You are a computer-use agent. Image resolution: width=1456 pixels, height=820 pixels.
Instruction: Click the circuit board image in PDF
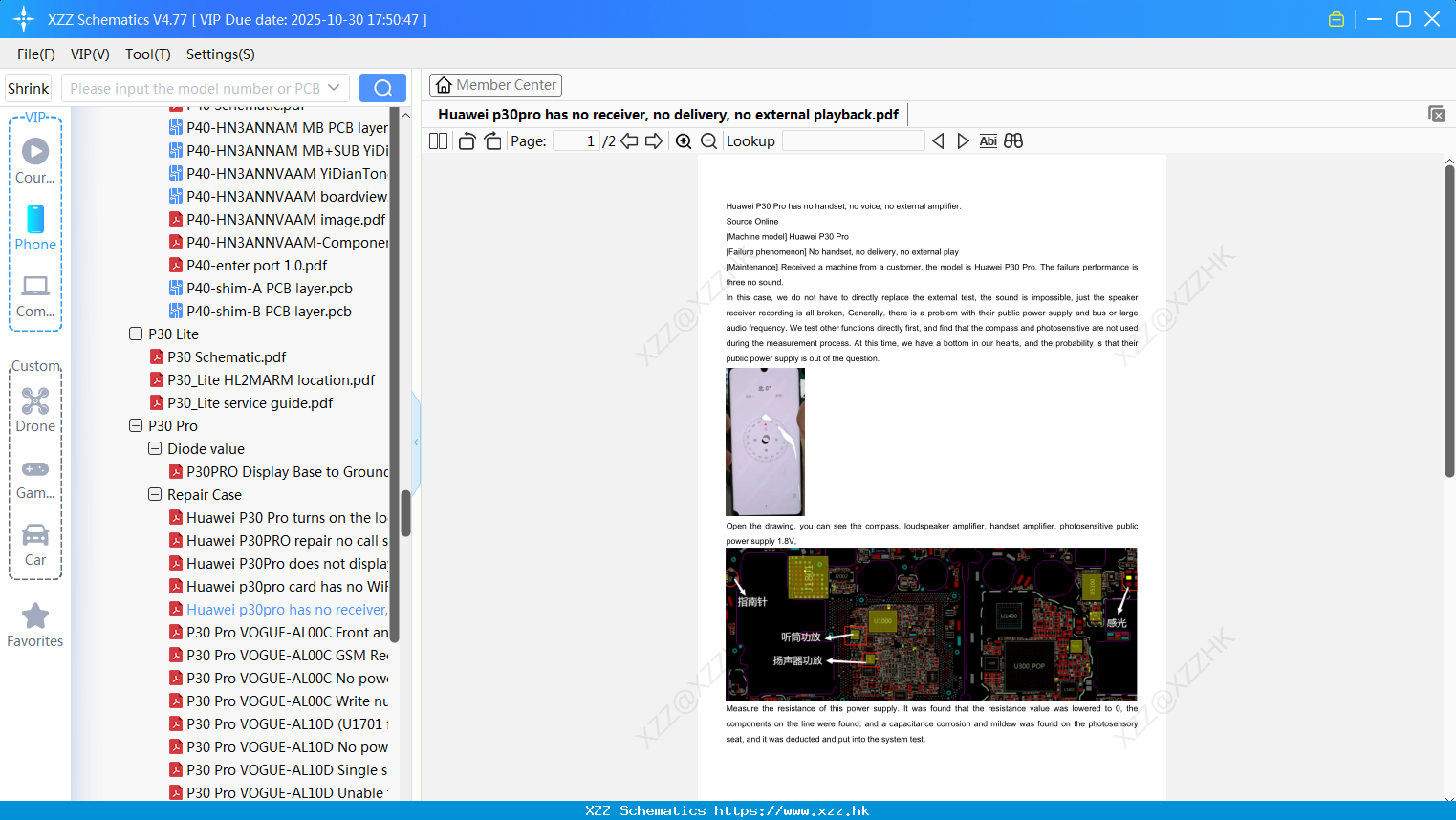(931, 624)
